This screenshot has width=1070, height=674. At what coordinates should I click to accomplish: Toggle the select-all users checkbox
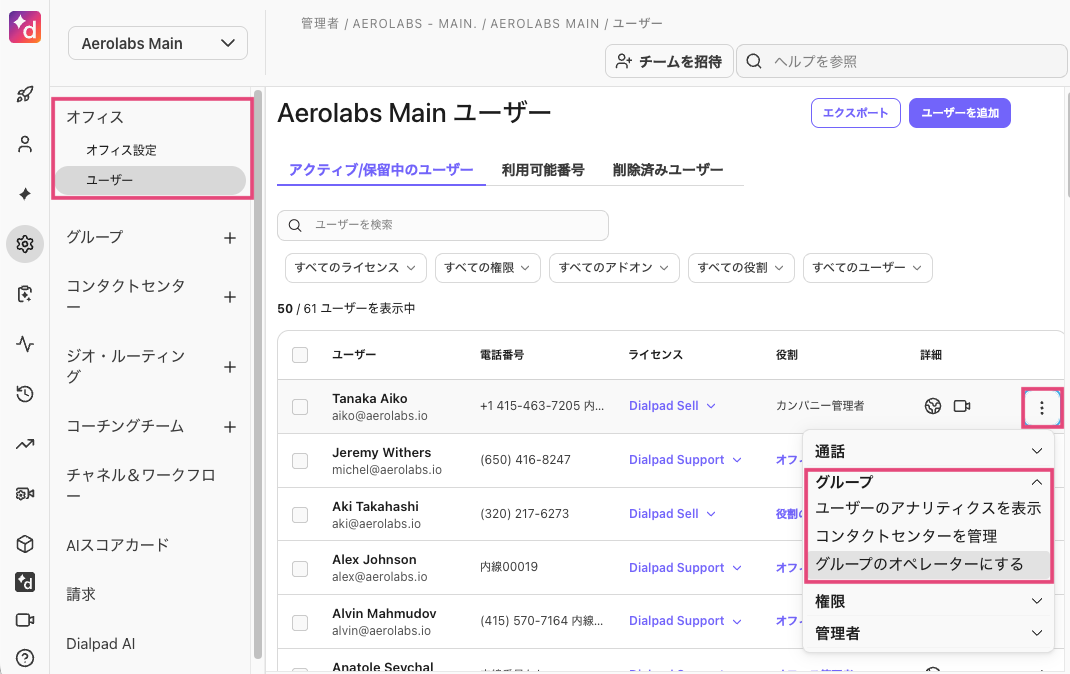300,355
